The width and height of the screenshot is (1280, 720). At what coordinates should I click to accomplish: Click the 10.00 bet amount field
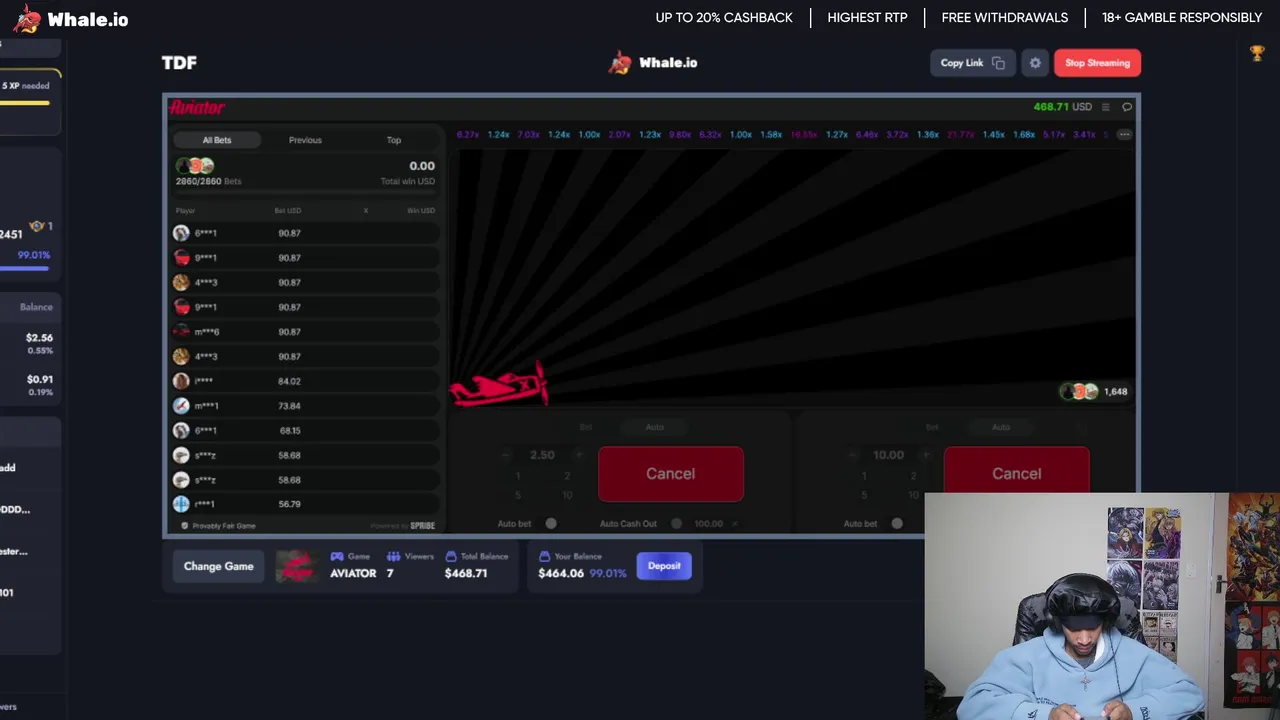tap(888, 455)
